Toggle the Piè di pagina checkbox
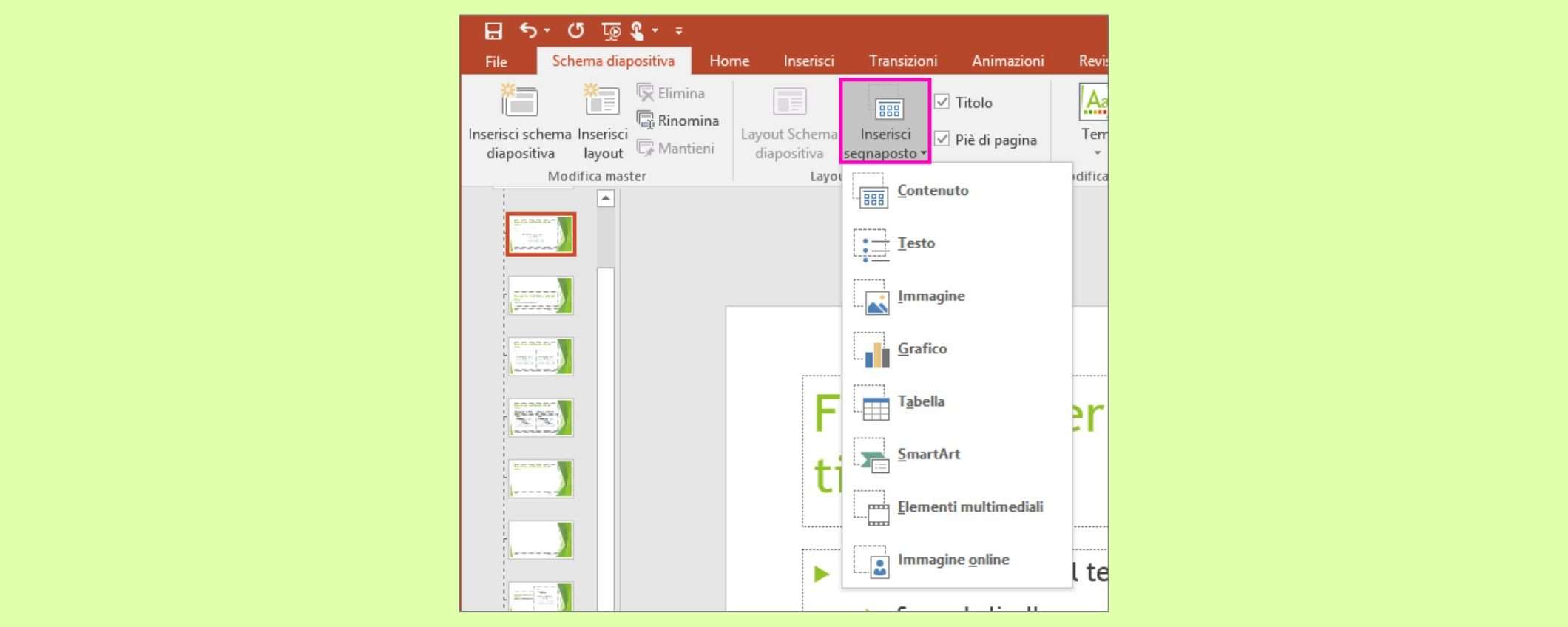Viewport: 1568px width, 627px height. coord(942,139)
